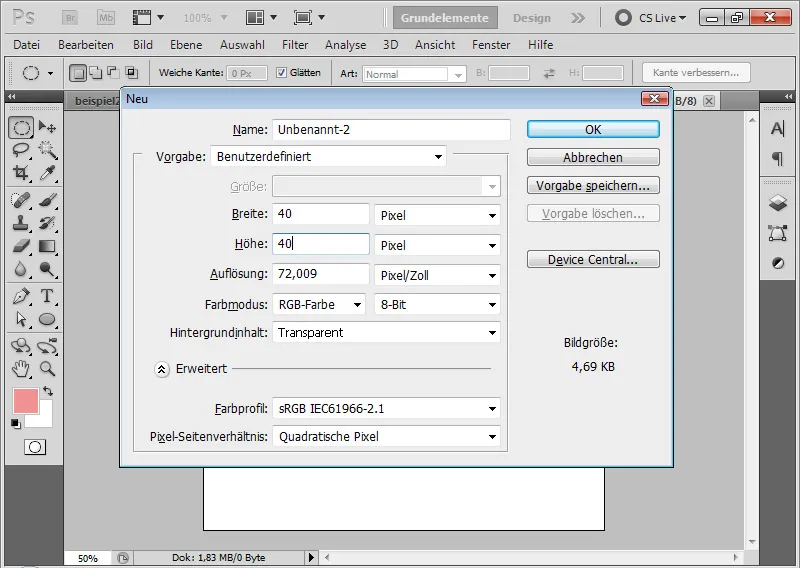Image resolution: width=800 pixels, height=568 pixels.
Task: Select the Spot Healing Brush tool
Action: pos(21,200)
